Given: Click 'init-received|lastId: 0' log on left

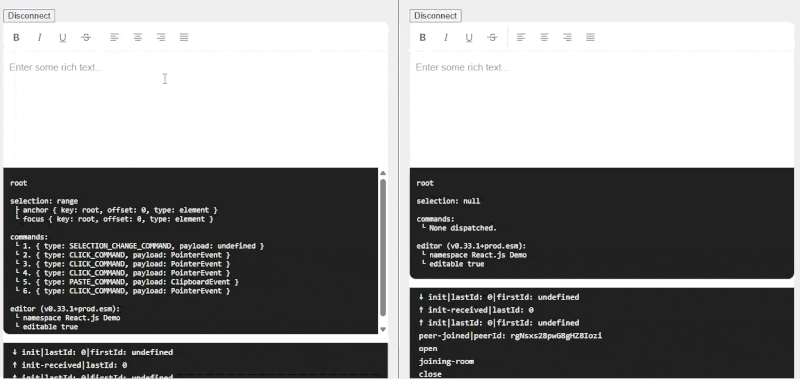Looking at the screenshot, I should click(69, 365).
